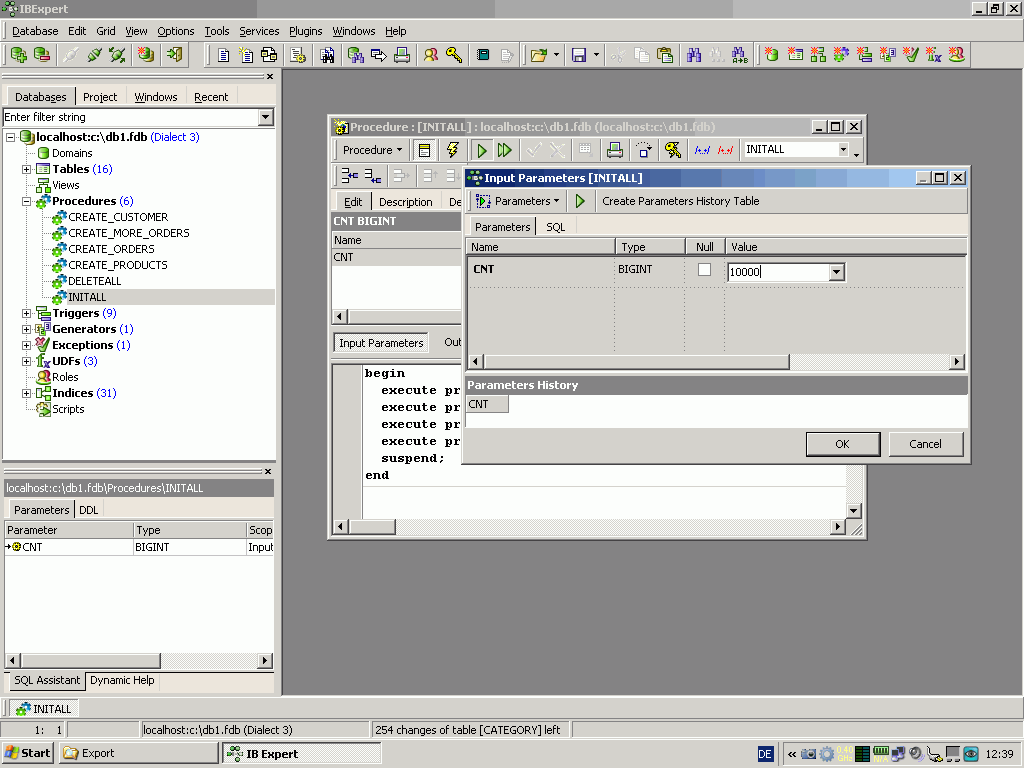Click the binoculars Find icon
Screen dimensions: 1024x768
[x=694, y=55]
